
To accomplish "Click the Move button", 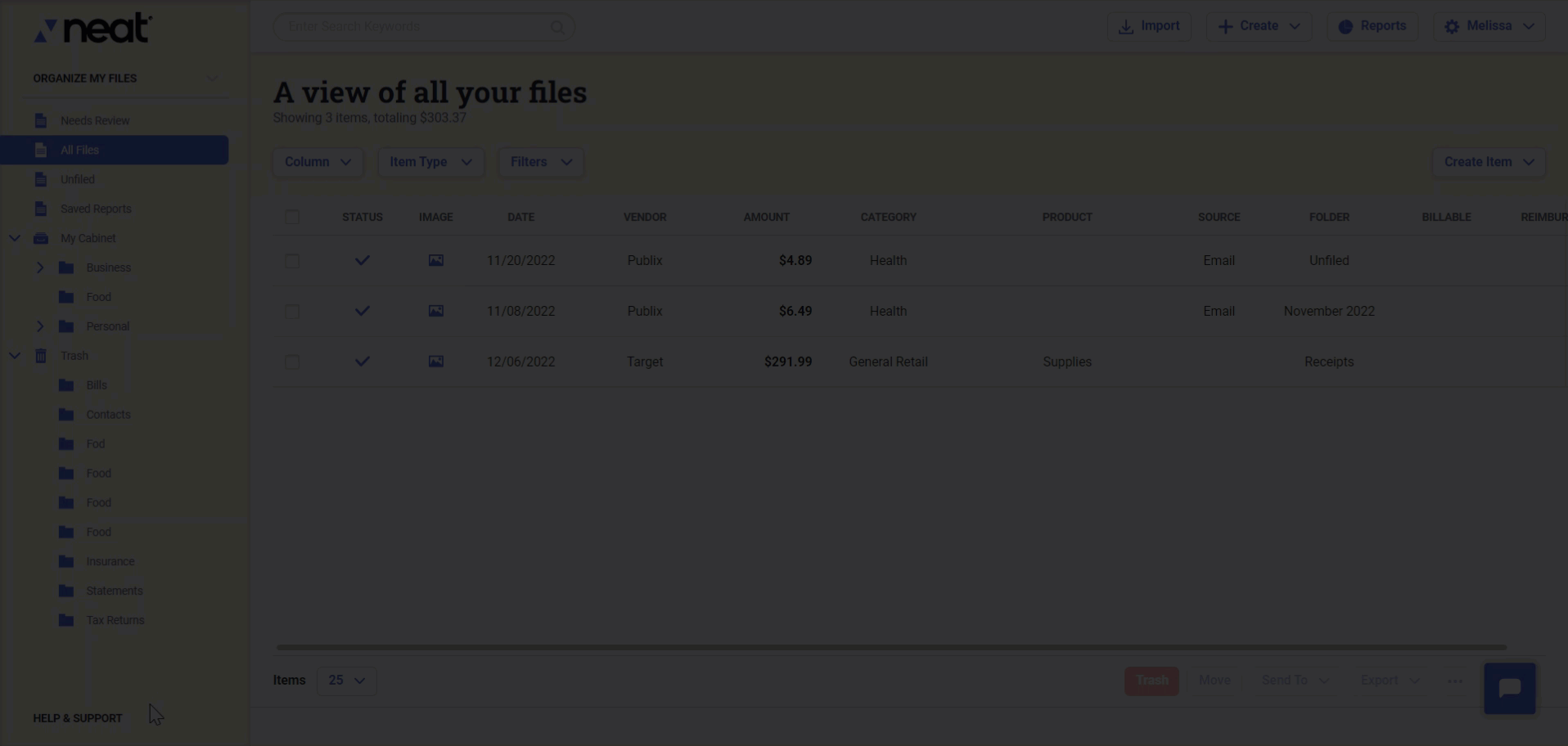I will (x=1214, y=681).
